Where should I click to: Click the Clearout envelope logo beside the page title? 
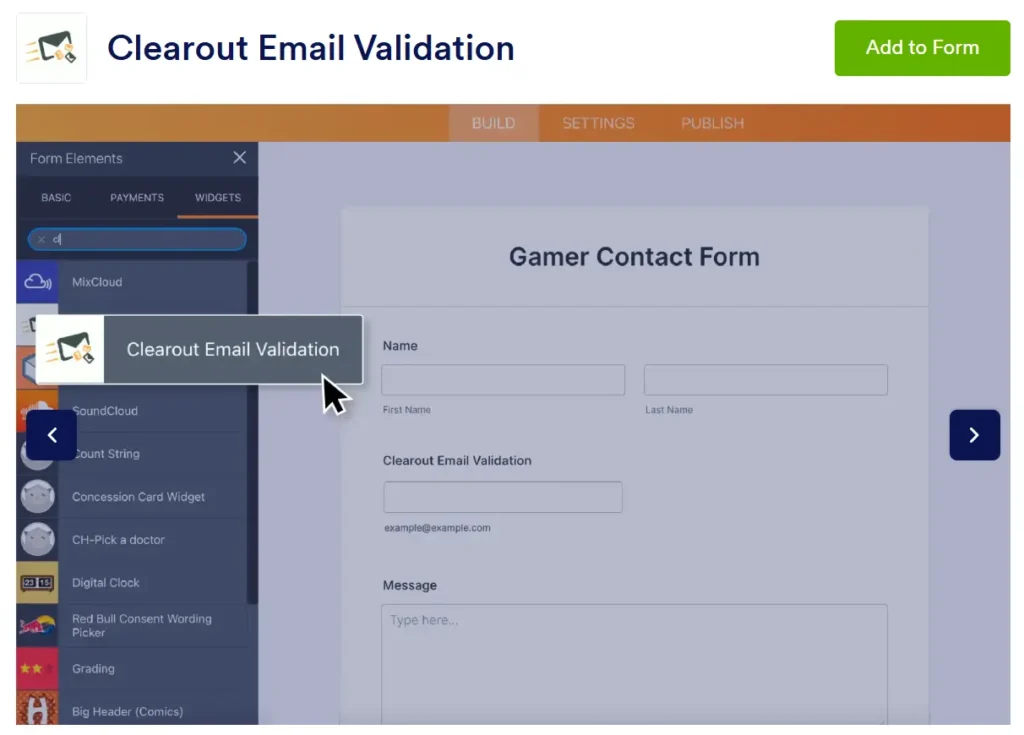[x=52, y=48]
